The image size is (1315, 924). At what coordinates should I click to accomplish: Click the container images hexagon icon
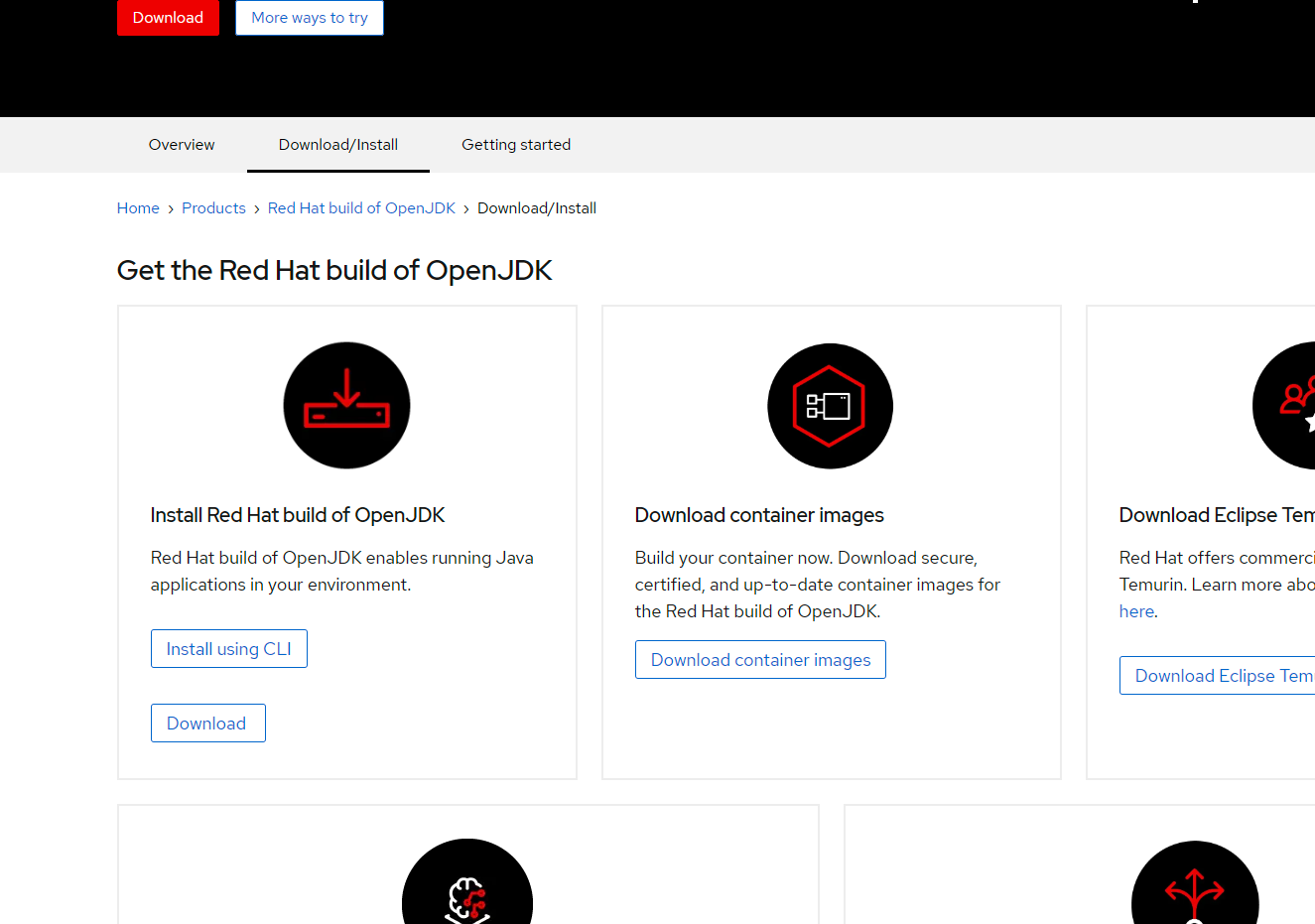pos(830,406)
